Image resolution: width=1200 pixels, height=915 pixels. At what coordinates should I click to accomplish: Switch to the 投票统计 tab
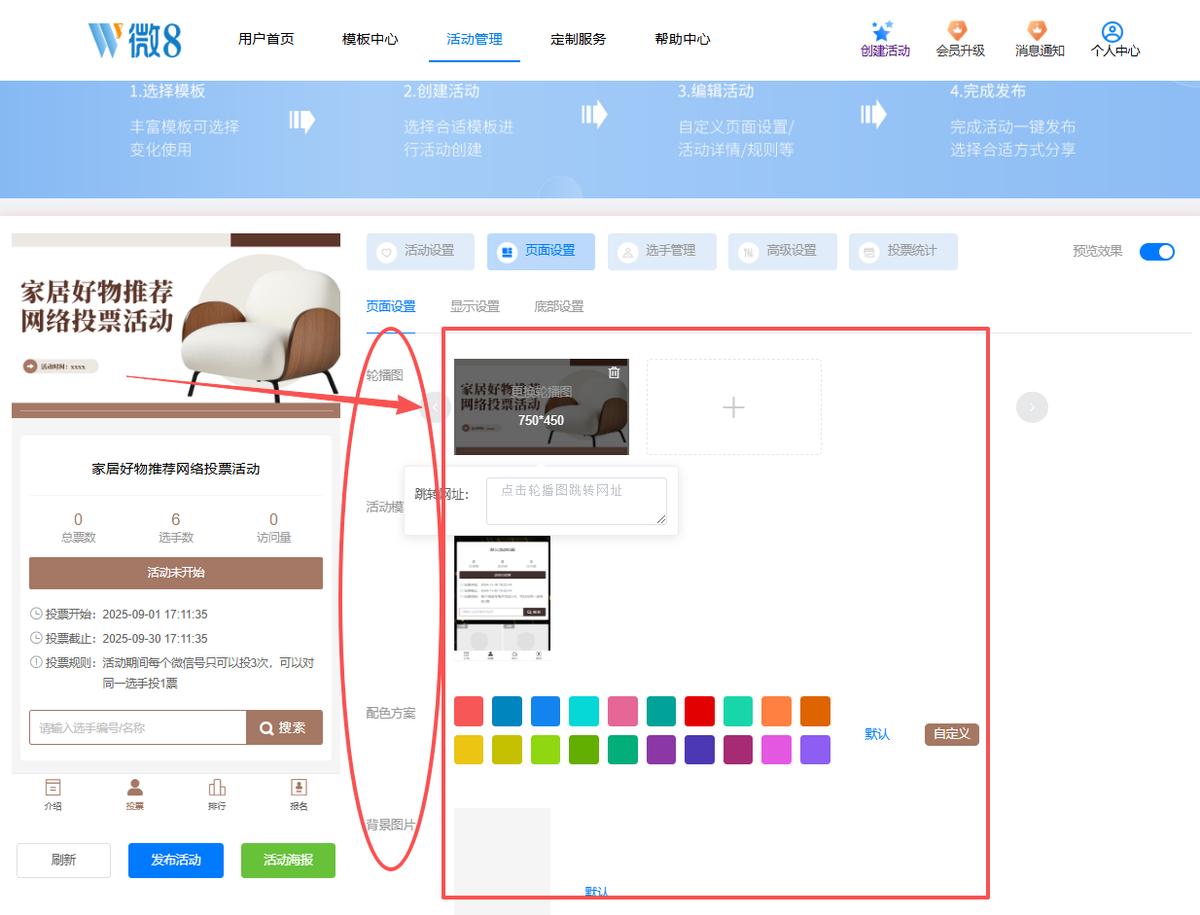(x=903, y=252)
